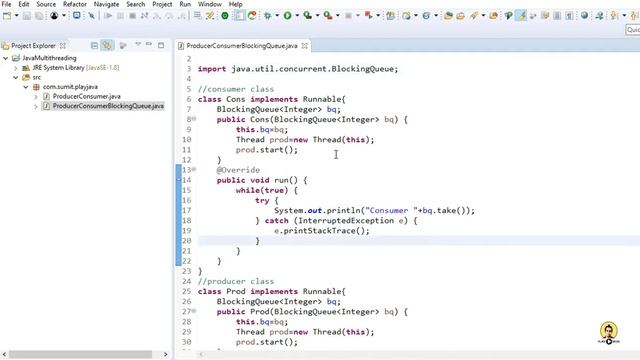The height and width of the screenshot is (360, 640).
Task: Click the red-green circular toolbar icon
Action: click(x=252, y=16)
